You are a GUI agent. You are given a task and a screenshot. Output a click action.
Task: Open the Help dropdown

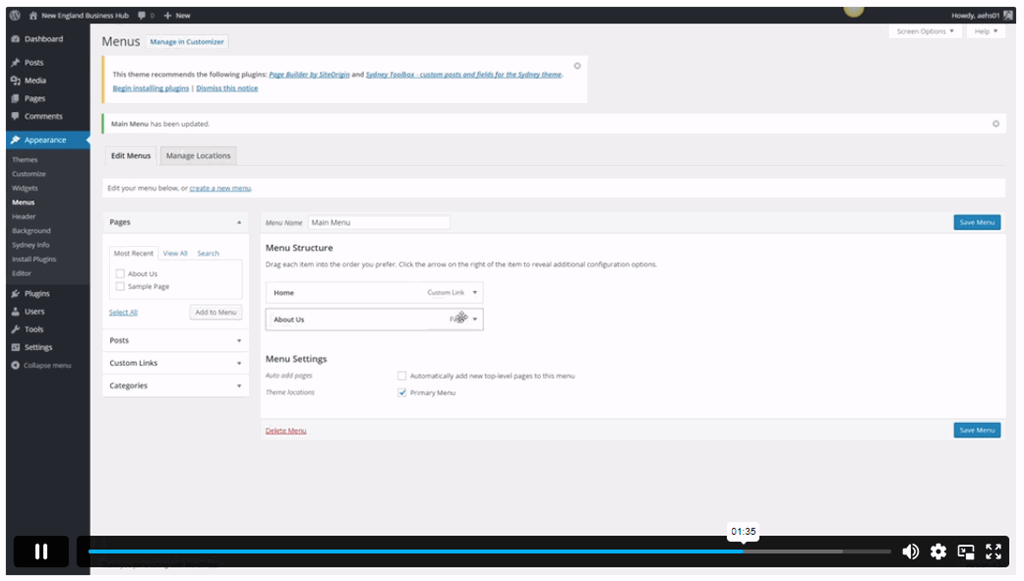985,31
